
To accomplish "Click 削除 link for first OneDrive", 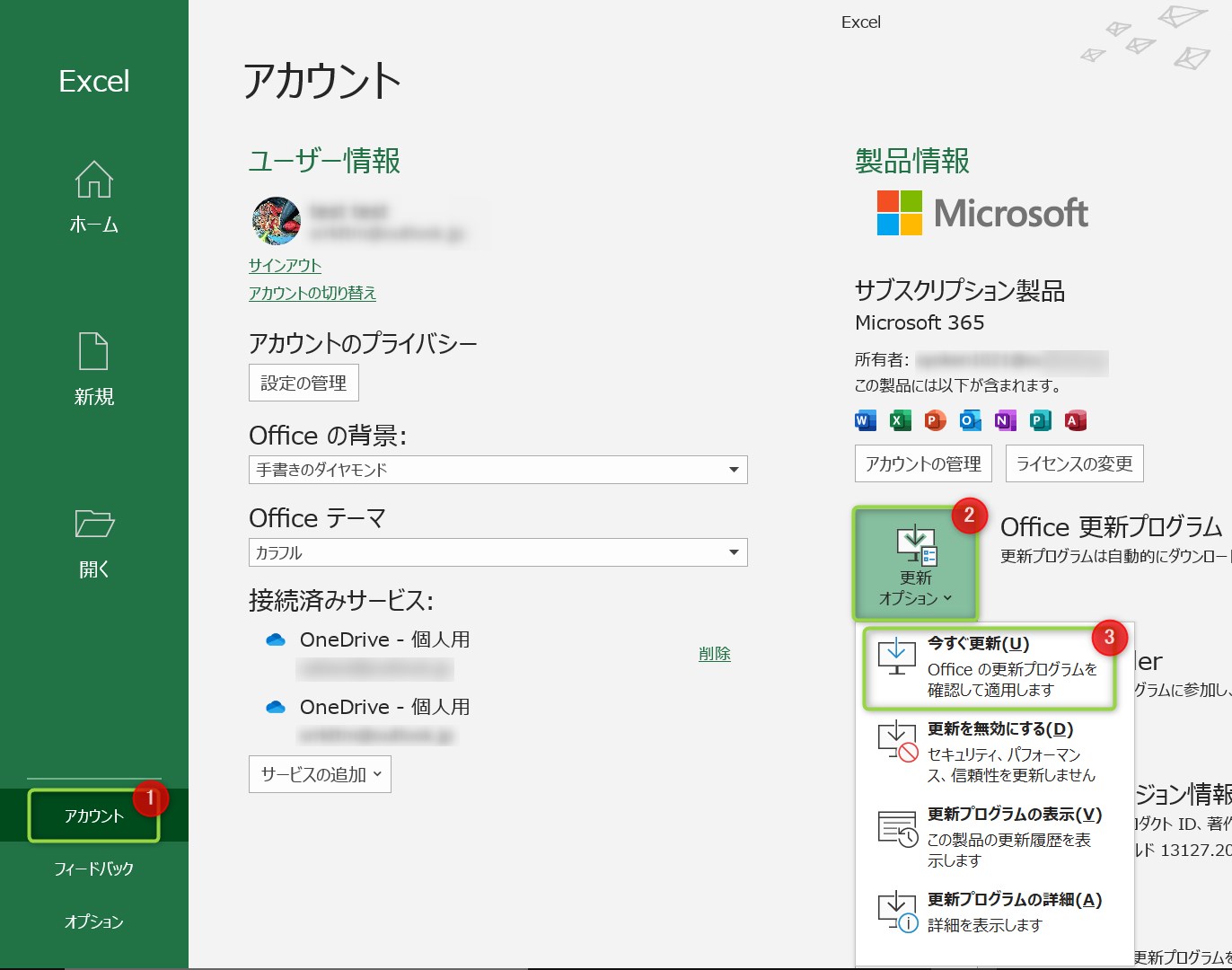I will pos(715,654).
